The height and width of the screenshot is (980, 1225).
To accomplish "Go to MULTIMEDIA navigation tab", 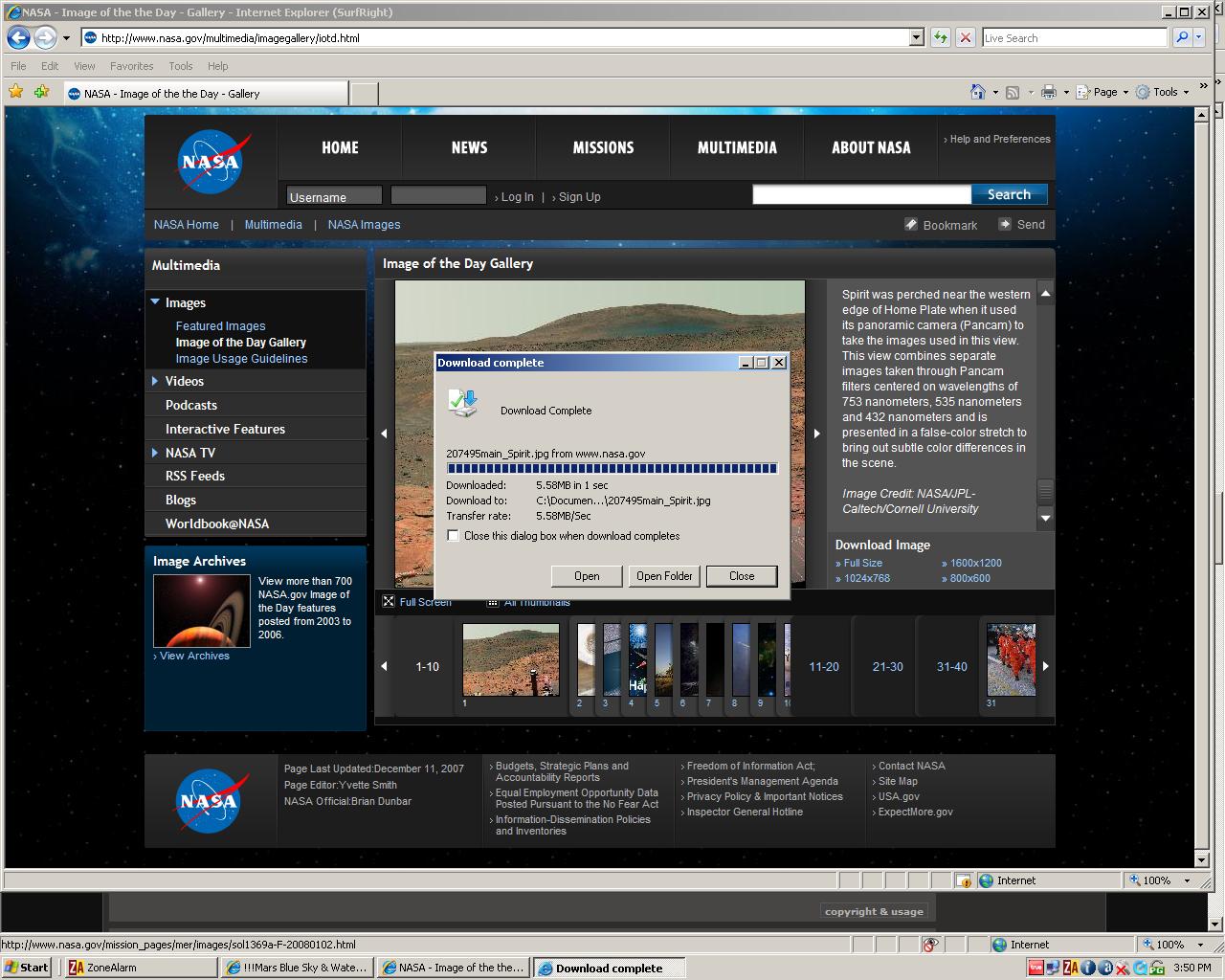I will pos(737,147).
